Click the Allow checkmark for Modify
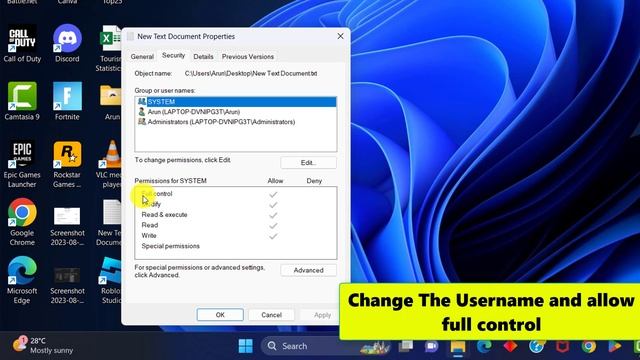 [x=273, y=204]
